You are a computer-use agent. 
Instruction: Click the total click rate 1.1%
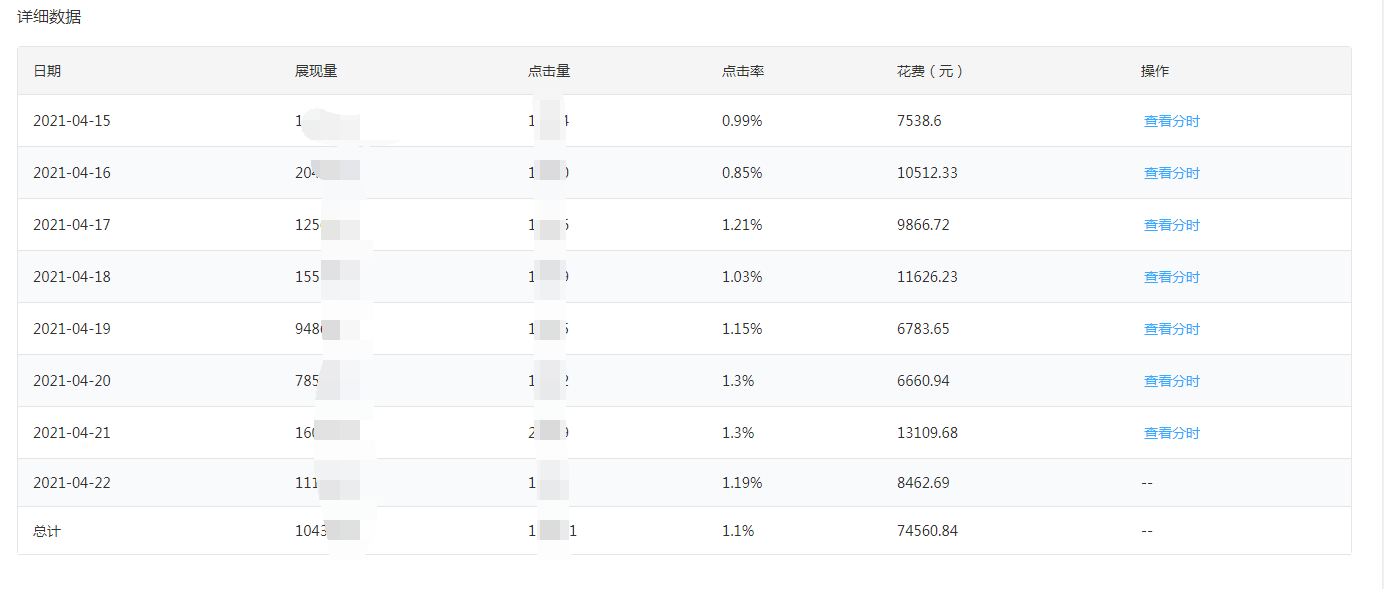(x=738, y=531)
